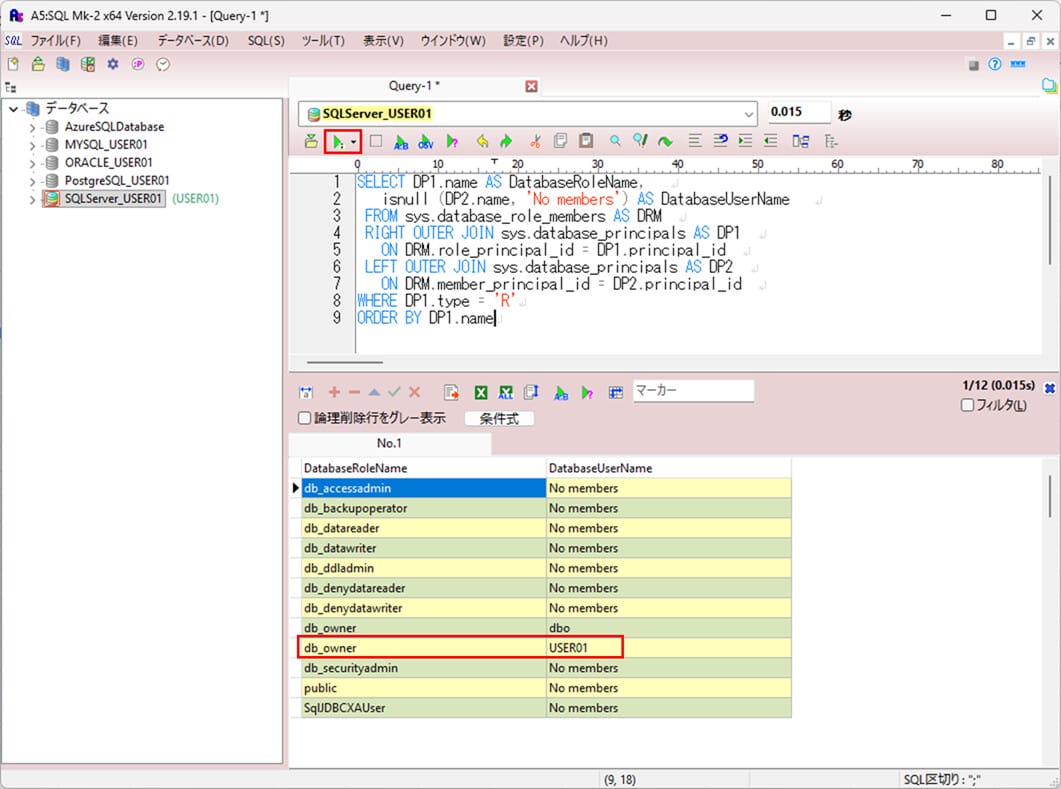Enable 論理削除行をグレー表示 checkbox
1061x789 pixels.
pyautogui.click(x=306, y=419)
